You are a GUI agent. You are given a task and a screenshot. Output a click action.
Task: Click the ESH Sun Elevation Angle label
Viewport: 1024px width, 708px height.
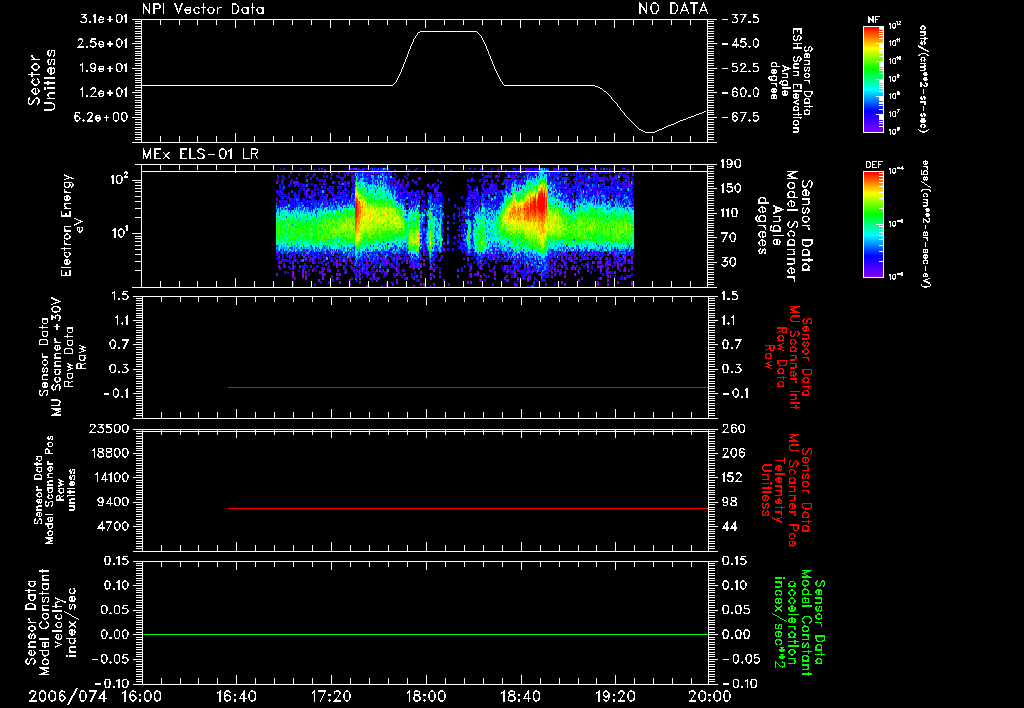(790, 80)
